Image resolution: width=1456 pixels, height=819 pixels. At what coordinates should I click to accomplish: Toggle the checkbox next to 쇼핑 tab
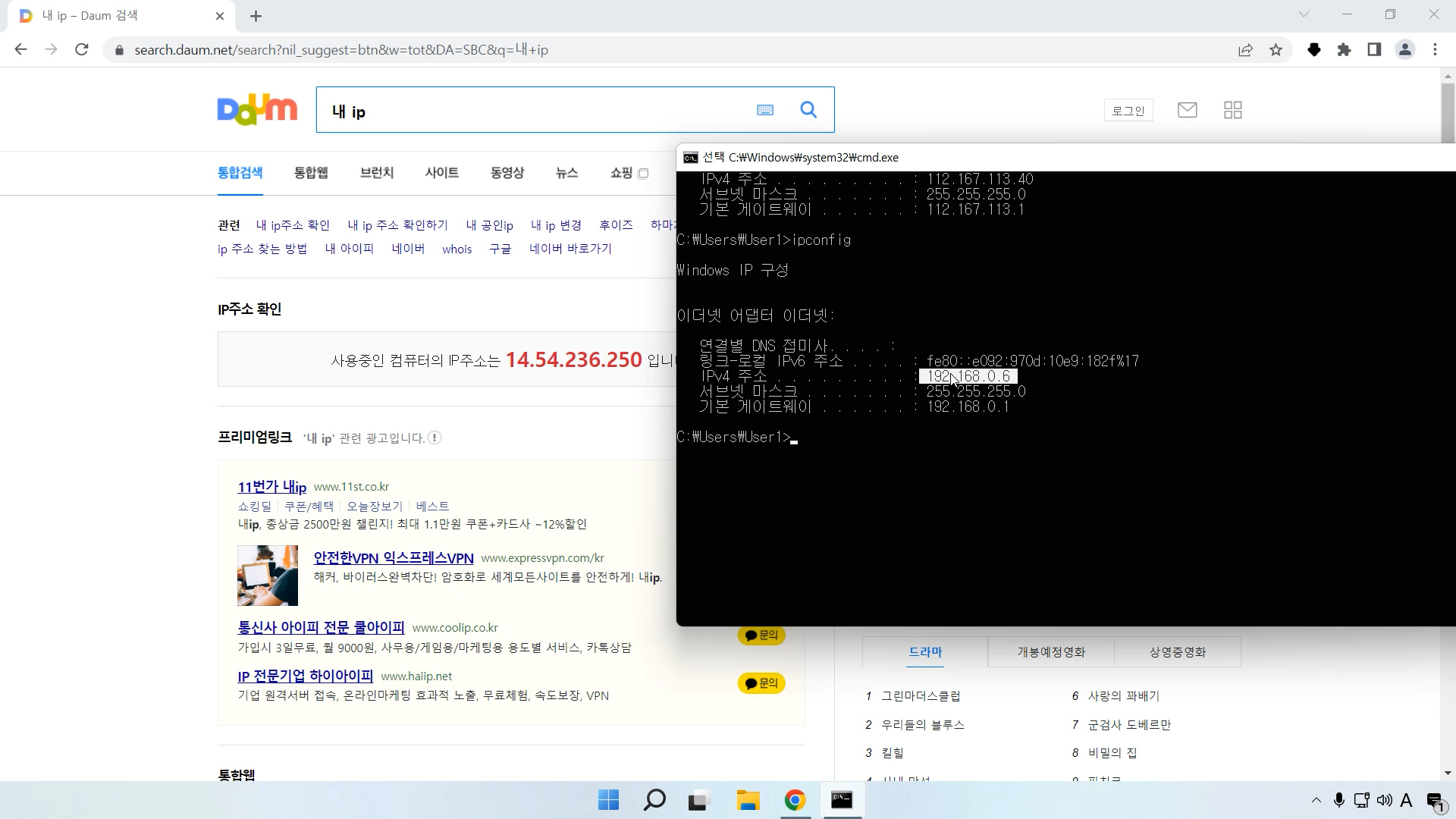coord(643,174)
